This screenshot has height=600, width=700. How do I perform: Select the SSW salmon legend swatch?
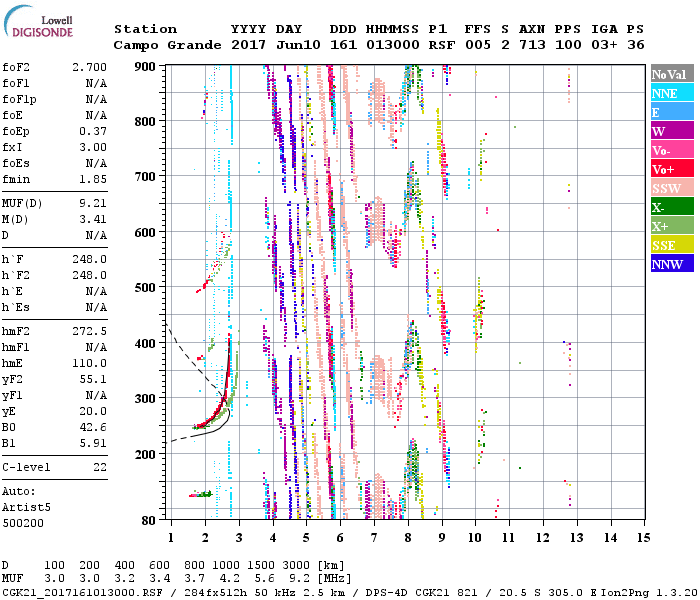click(x=672, y=188)
